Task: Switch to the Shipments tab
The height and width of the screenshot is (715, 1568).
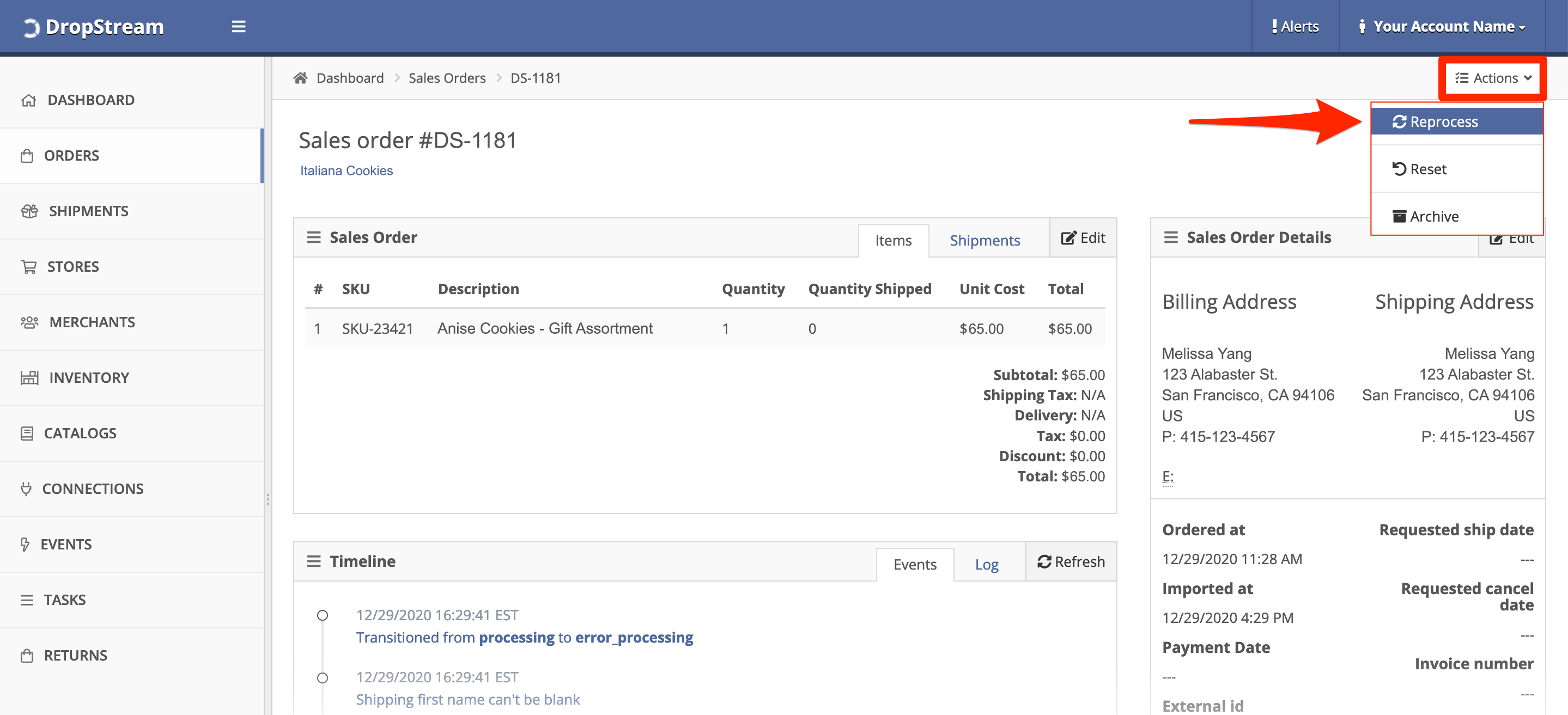Action: (985, 240)
